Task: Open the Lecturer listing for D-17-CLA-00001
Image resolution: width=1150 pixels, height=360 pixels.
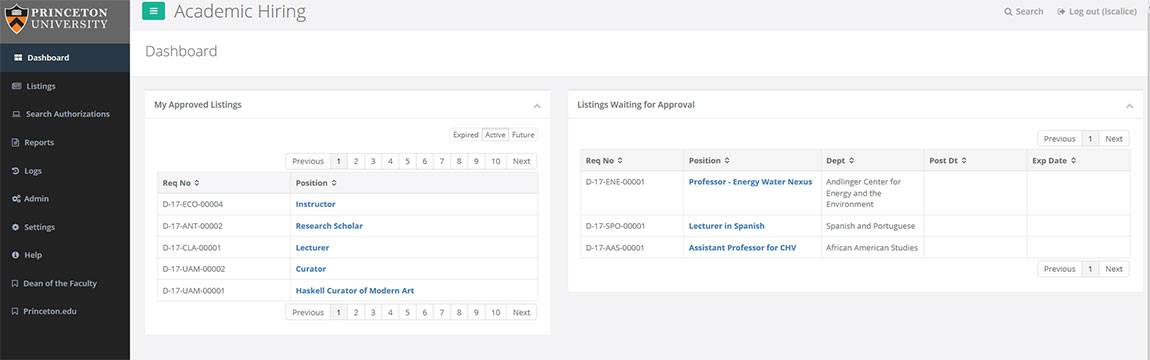Action: tap(312, 248)
